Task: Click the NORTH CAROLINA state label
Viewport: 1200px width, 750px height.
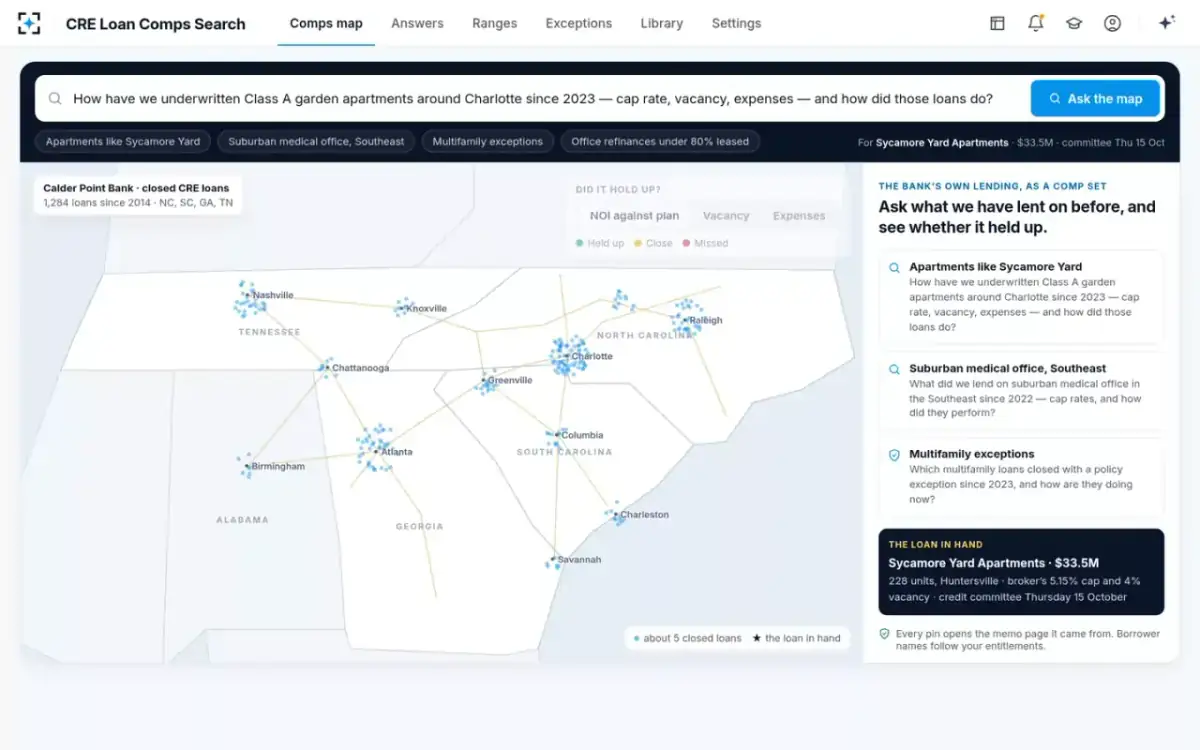Action: [x=645, y=335]
